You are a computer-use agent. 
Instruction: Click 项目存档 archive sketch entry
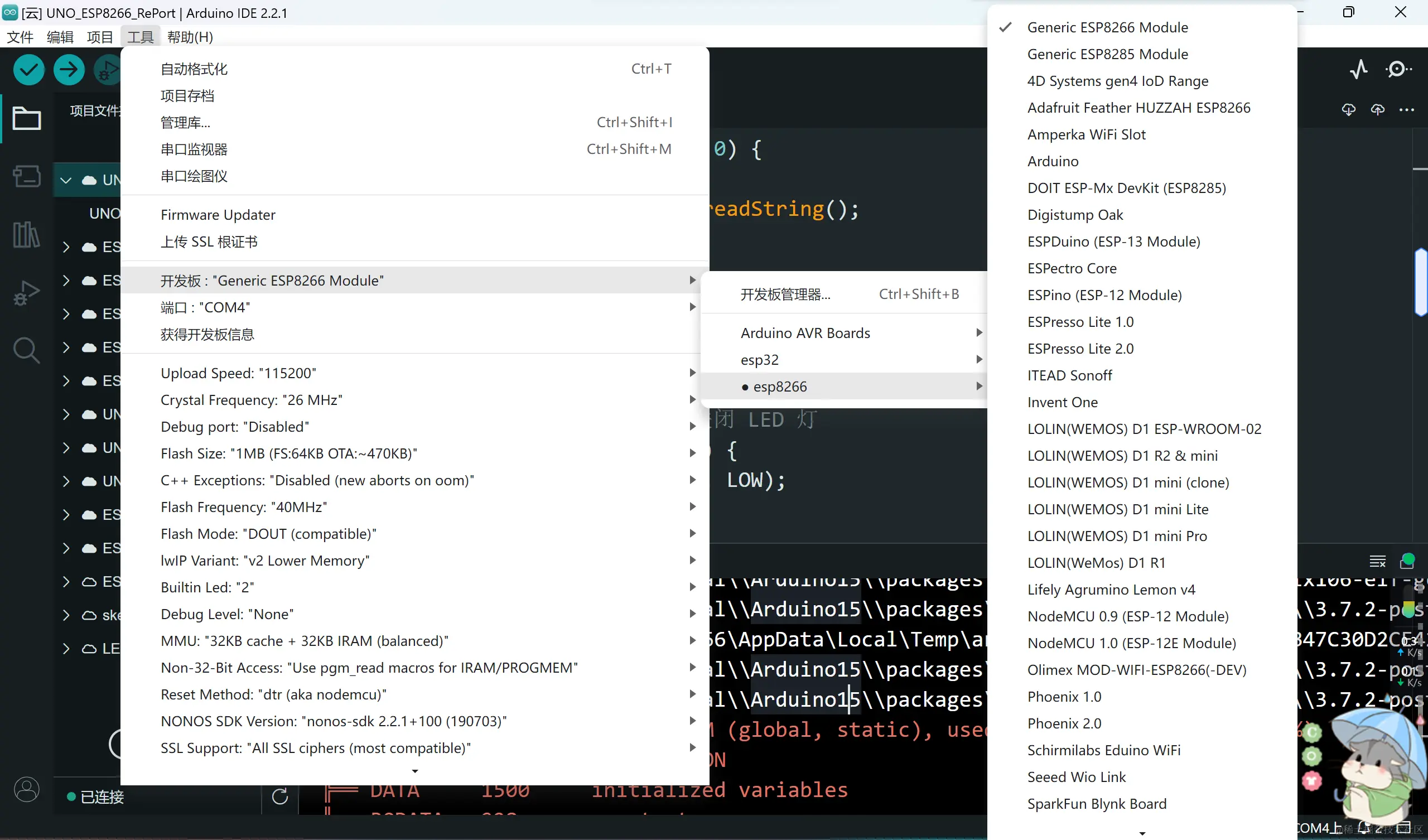415,96
